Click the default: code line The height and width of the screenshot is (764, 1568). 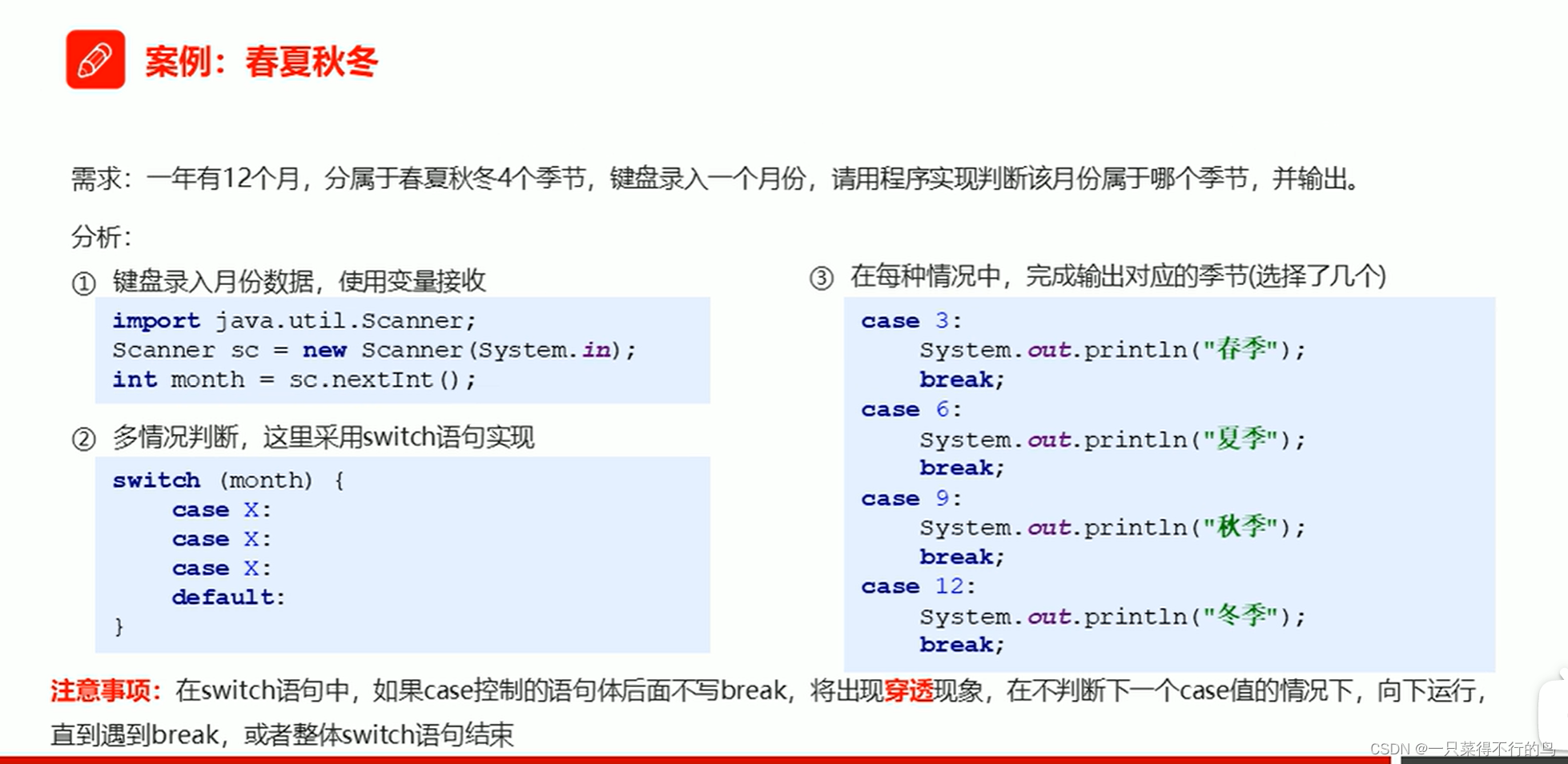(x=228, y=597)
